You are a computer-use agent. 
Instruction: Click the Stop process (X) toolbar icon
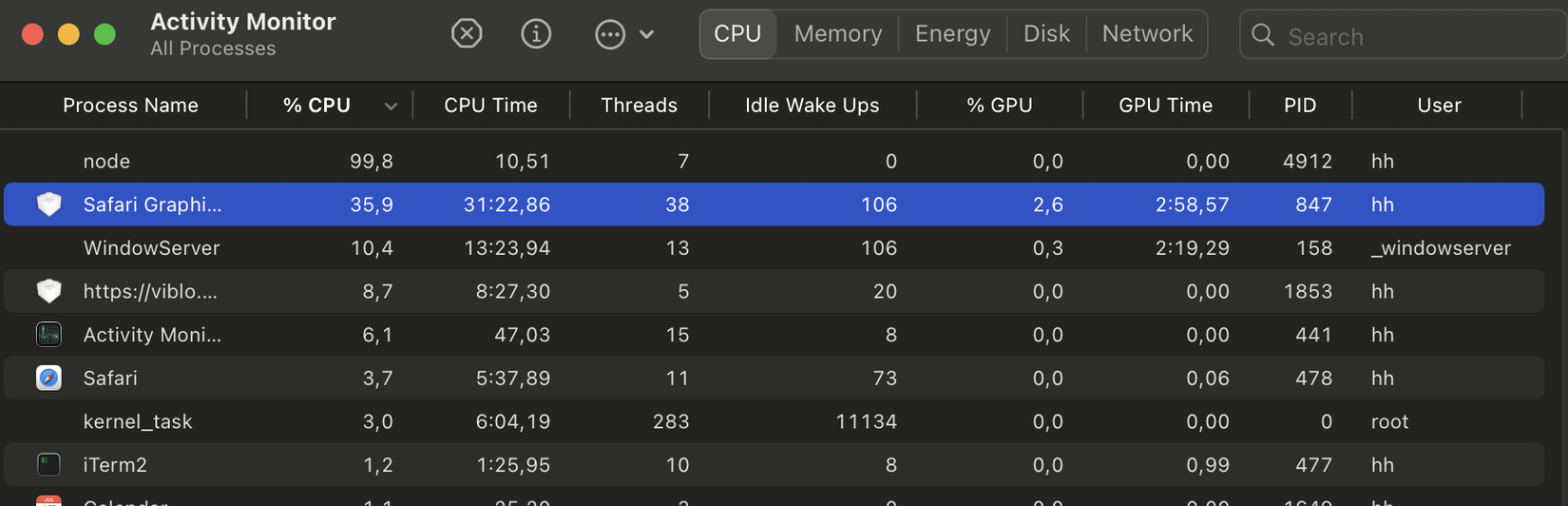click(467, 34)
